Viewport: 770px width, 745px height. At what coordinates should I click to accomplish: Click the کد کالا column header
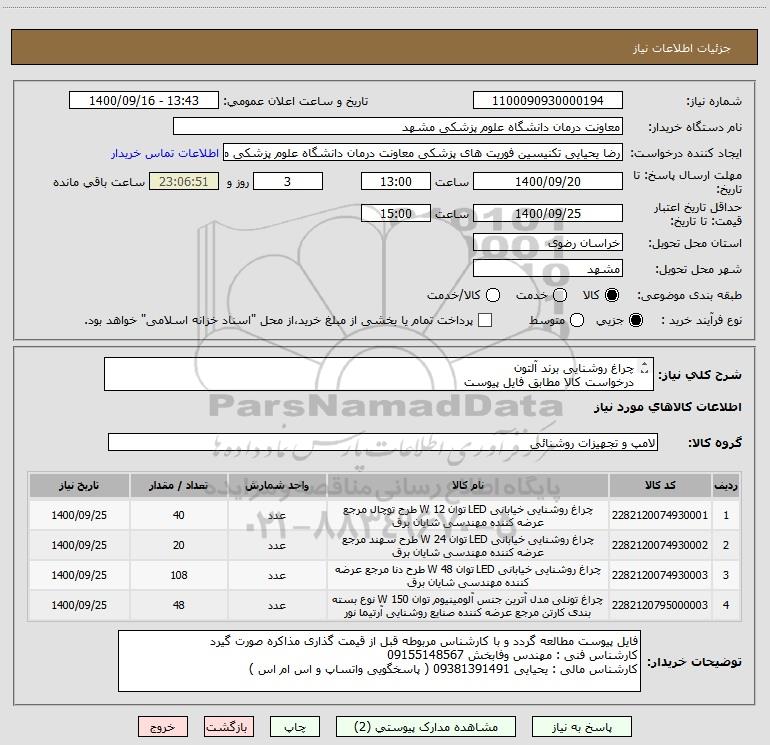point(660,485)
